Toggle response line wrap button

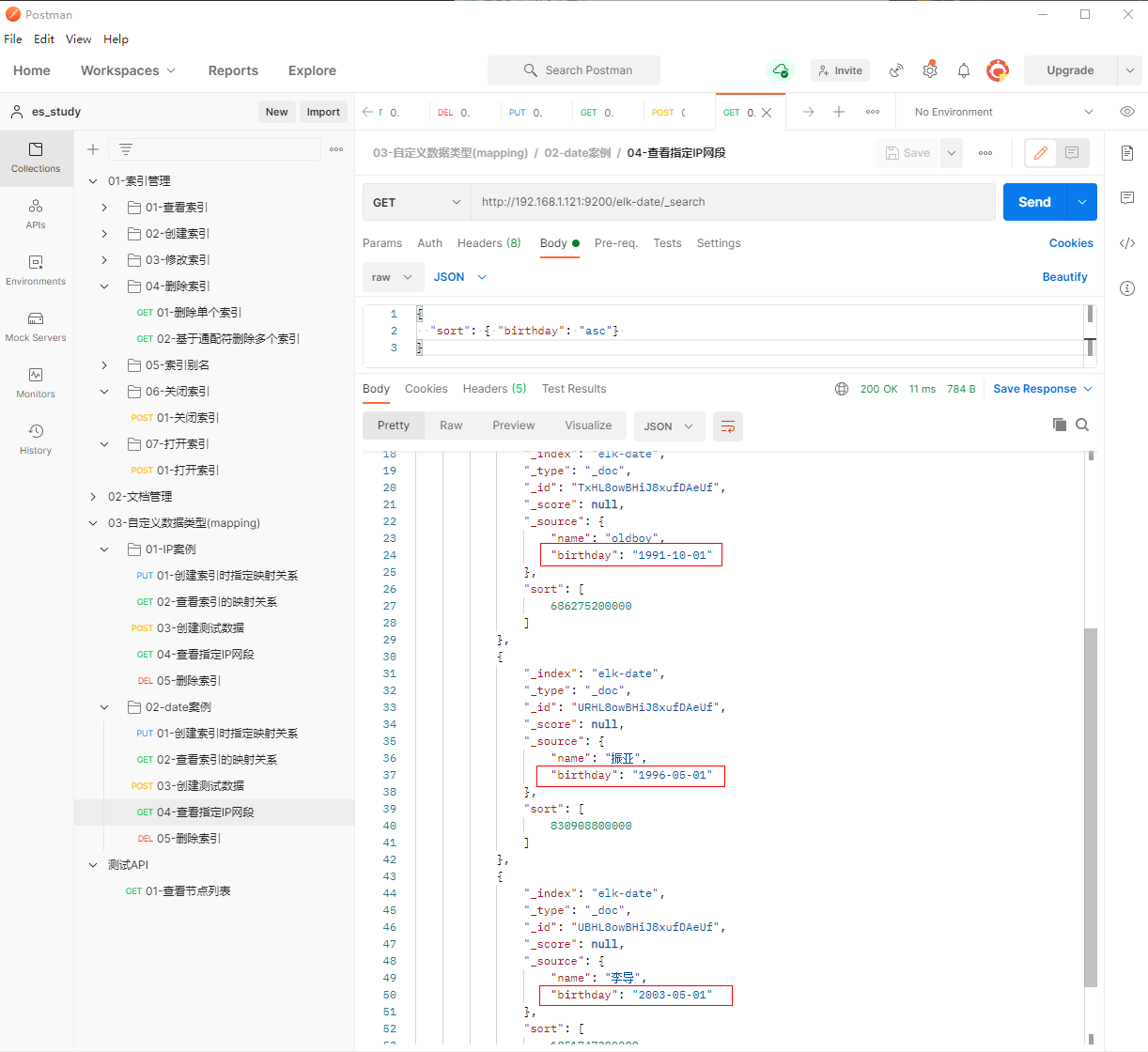pyautogui.click(x=728, y=426)
